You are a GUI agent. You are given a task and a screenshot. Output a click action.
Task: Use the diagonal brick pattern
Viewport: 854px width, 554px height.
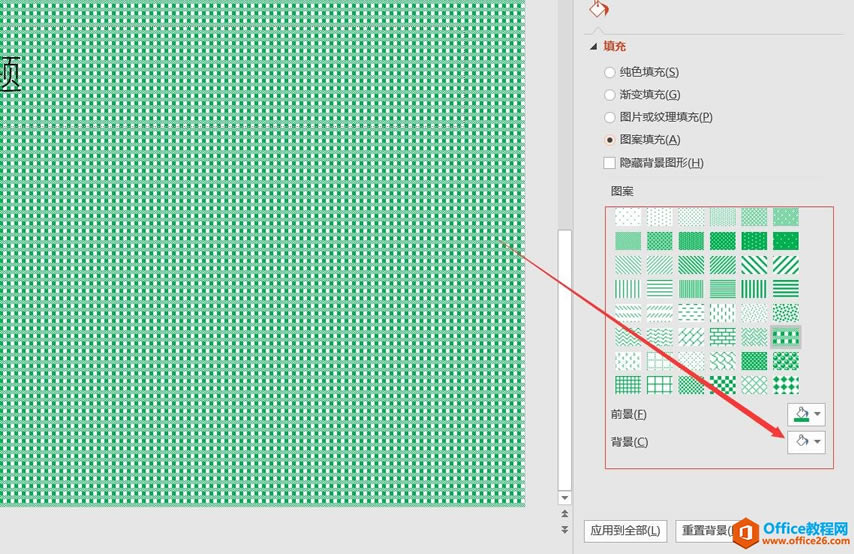691,337
